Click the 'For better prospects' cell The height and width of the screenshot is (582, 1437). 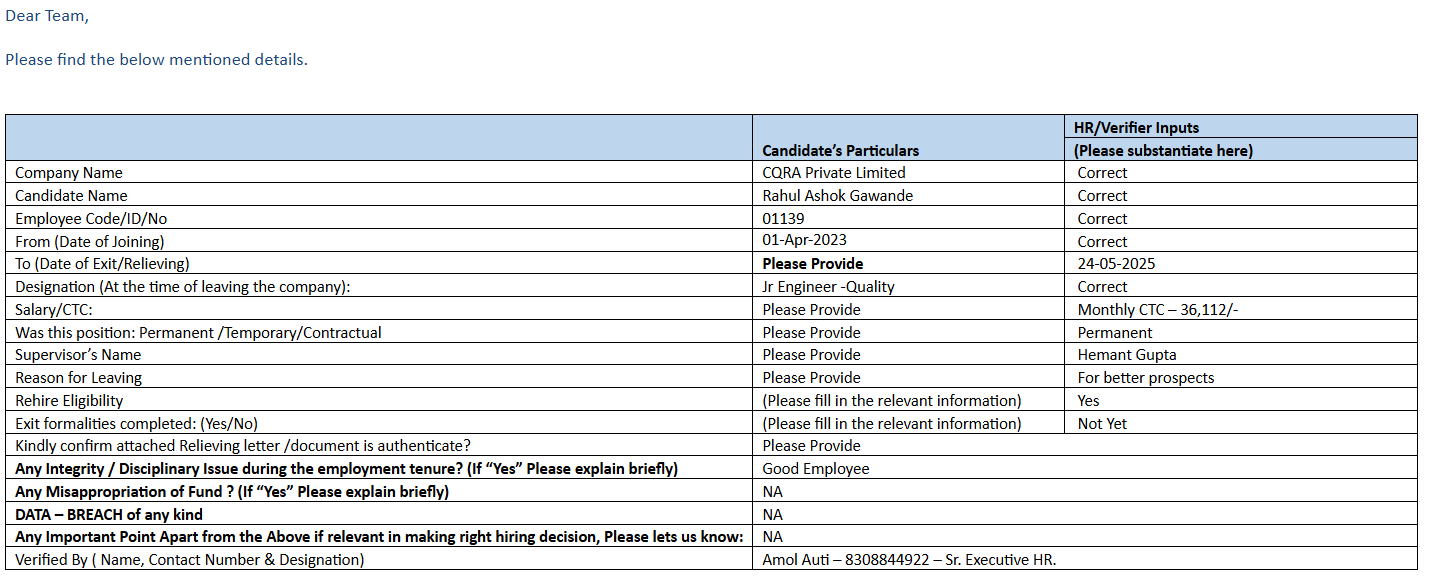1145,378
